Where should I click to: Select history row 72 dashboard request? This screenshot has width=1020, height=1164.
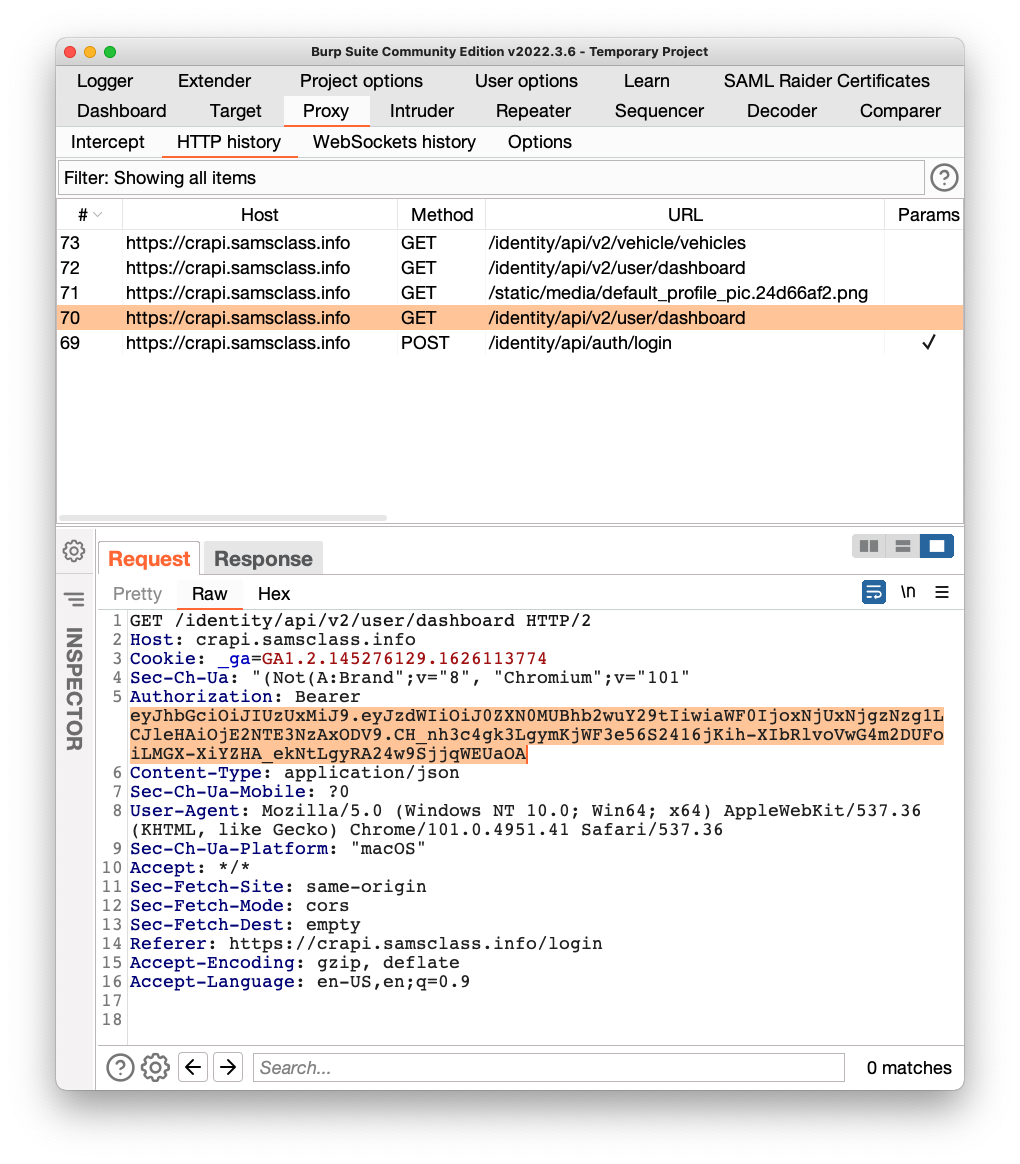[x=510, y=268]
